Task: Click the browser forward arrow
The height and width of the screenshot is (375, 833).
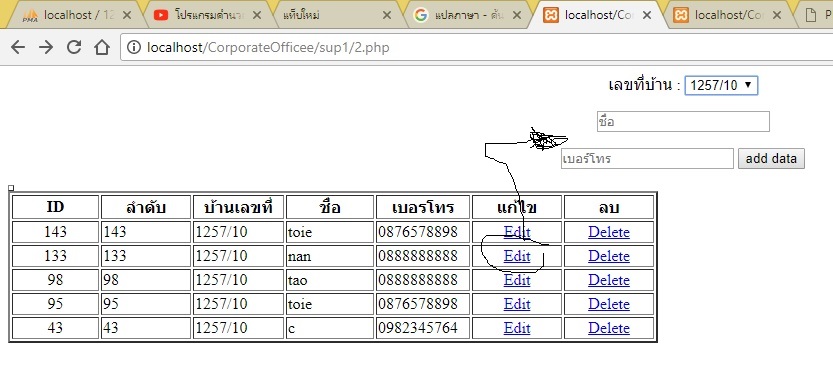Action: pos(46,47)
